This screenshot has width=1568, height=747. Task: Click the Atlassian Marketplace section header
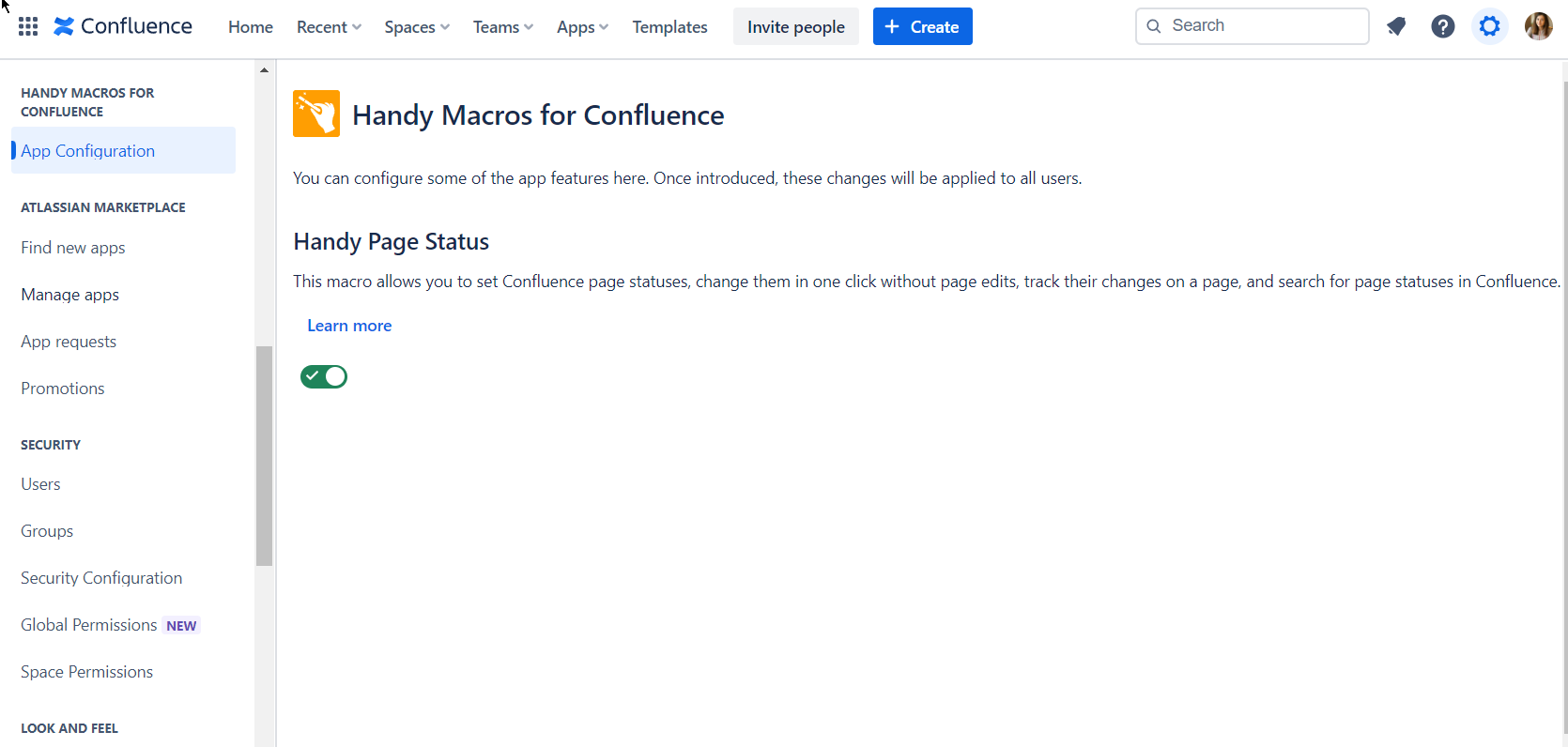click(x=103, y=207)
